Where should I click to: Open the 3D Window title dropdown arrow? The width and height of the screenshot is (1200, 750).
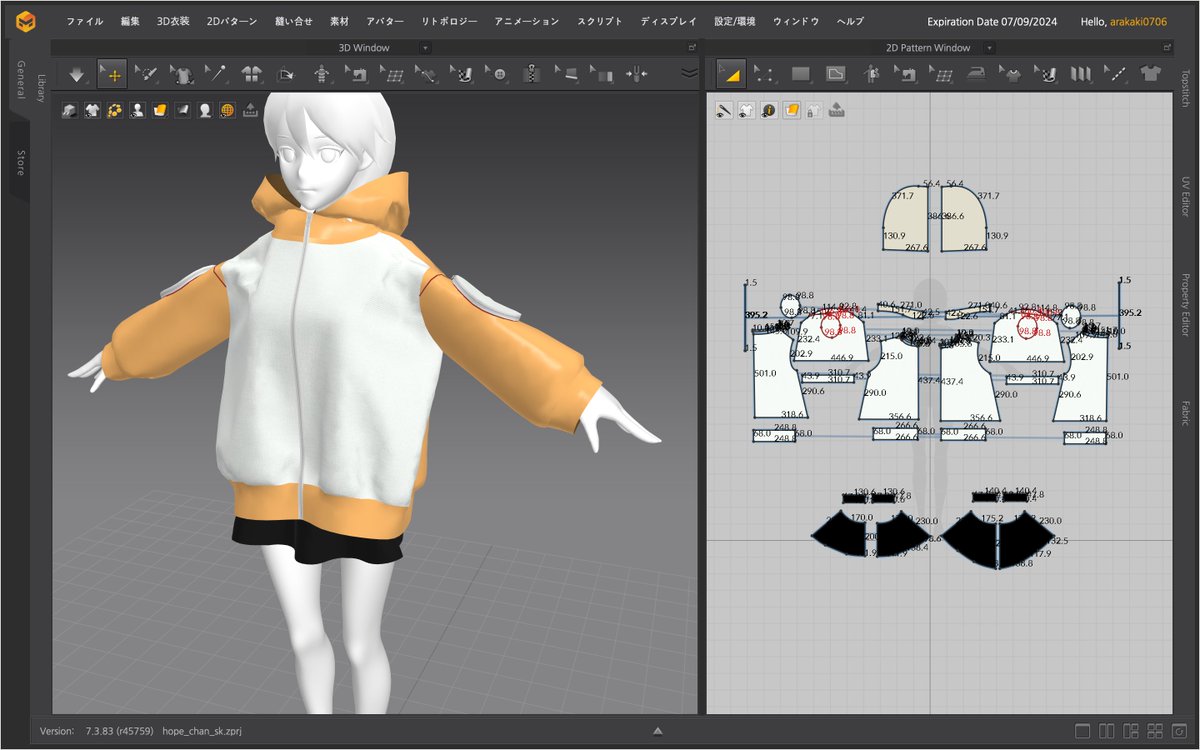click(425, 47)
